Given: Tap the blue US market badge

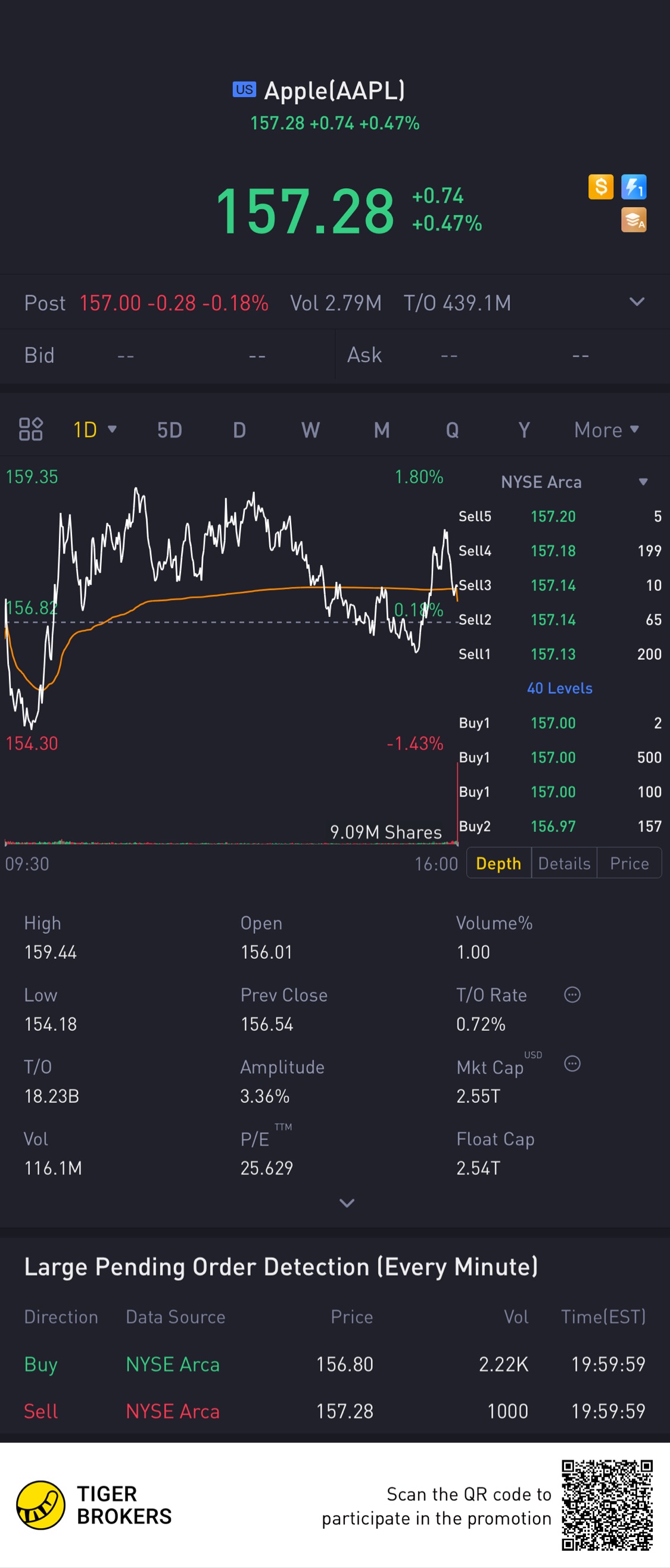Looking at the screenshot, I should (244, 89).
